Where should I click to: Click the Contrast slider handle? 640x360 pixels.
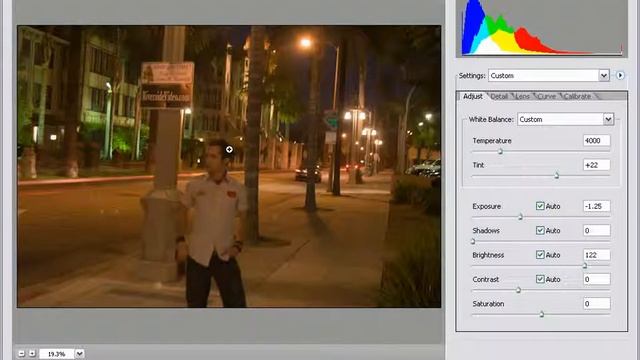(x=518, y=290)
